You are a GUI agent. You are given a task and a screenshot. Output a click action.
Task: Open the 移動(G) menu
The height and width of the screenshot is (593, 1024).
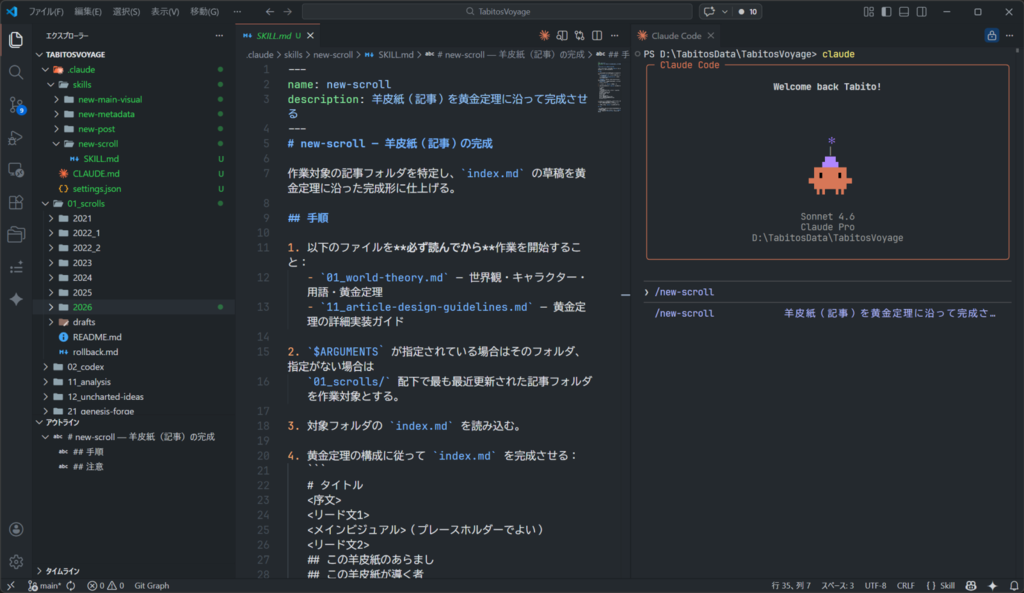(204, 12)
